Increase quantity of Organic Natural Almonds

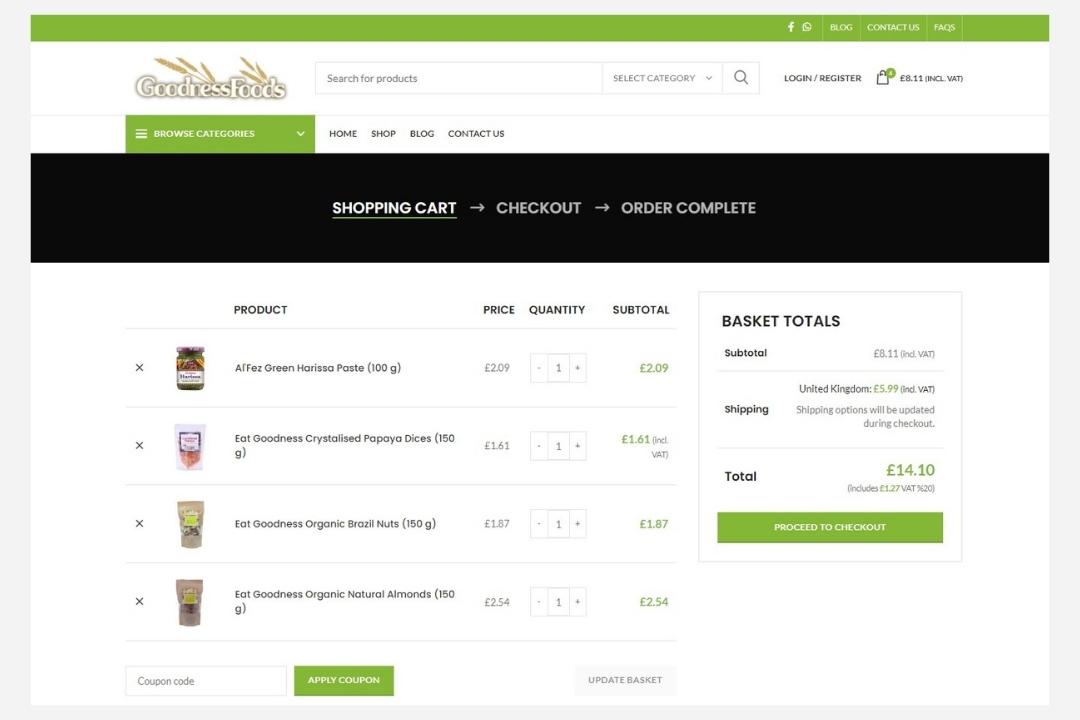point(577,602)
